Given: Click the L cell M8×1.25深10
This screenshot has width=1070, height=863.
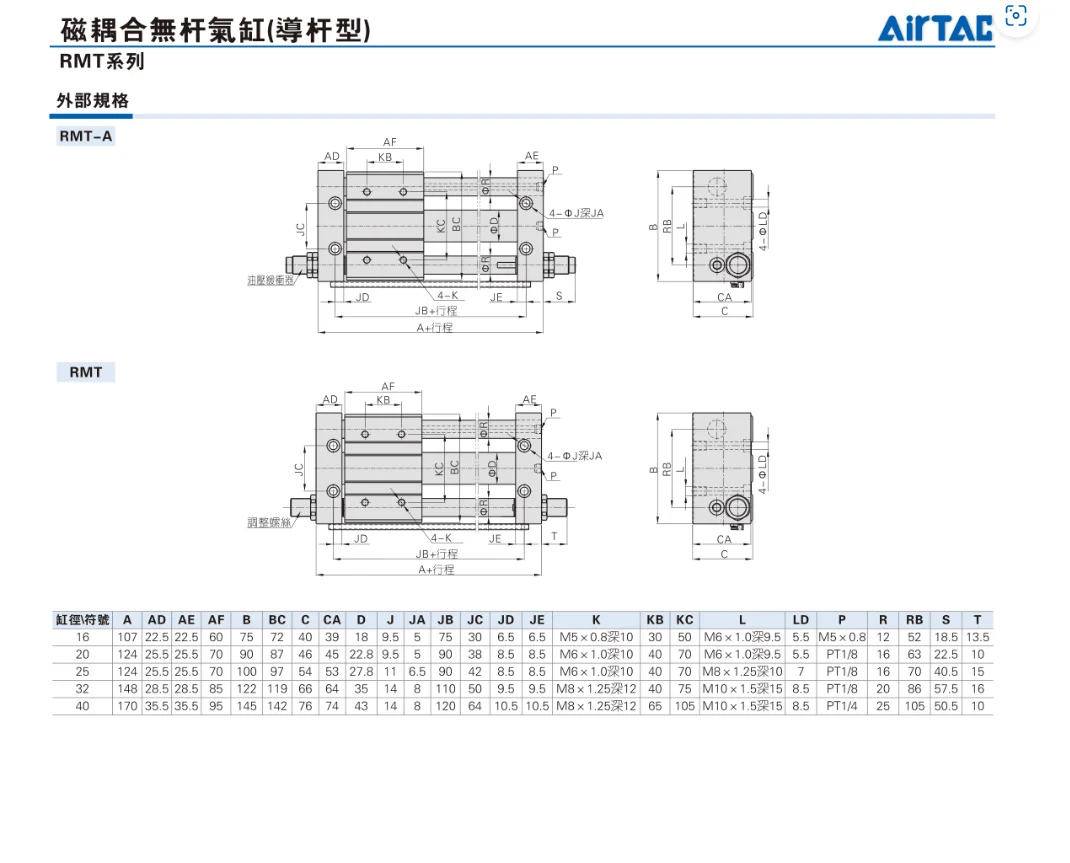Looking at the screenshot, I should coord(742,672).
